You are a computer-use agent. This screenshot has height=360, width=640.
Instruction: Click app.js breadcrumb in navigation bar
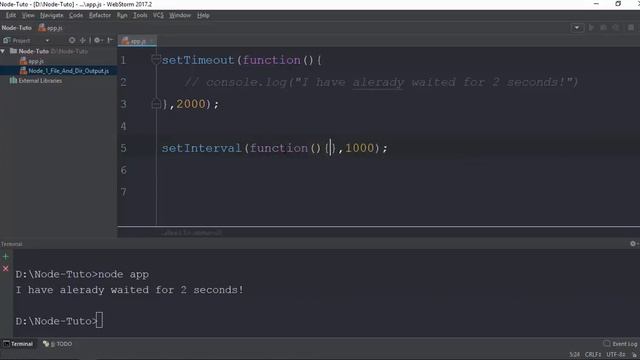[x=51, y=28]
